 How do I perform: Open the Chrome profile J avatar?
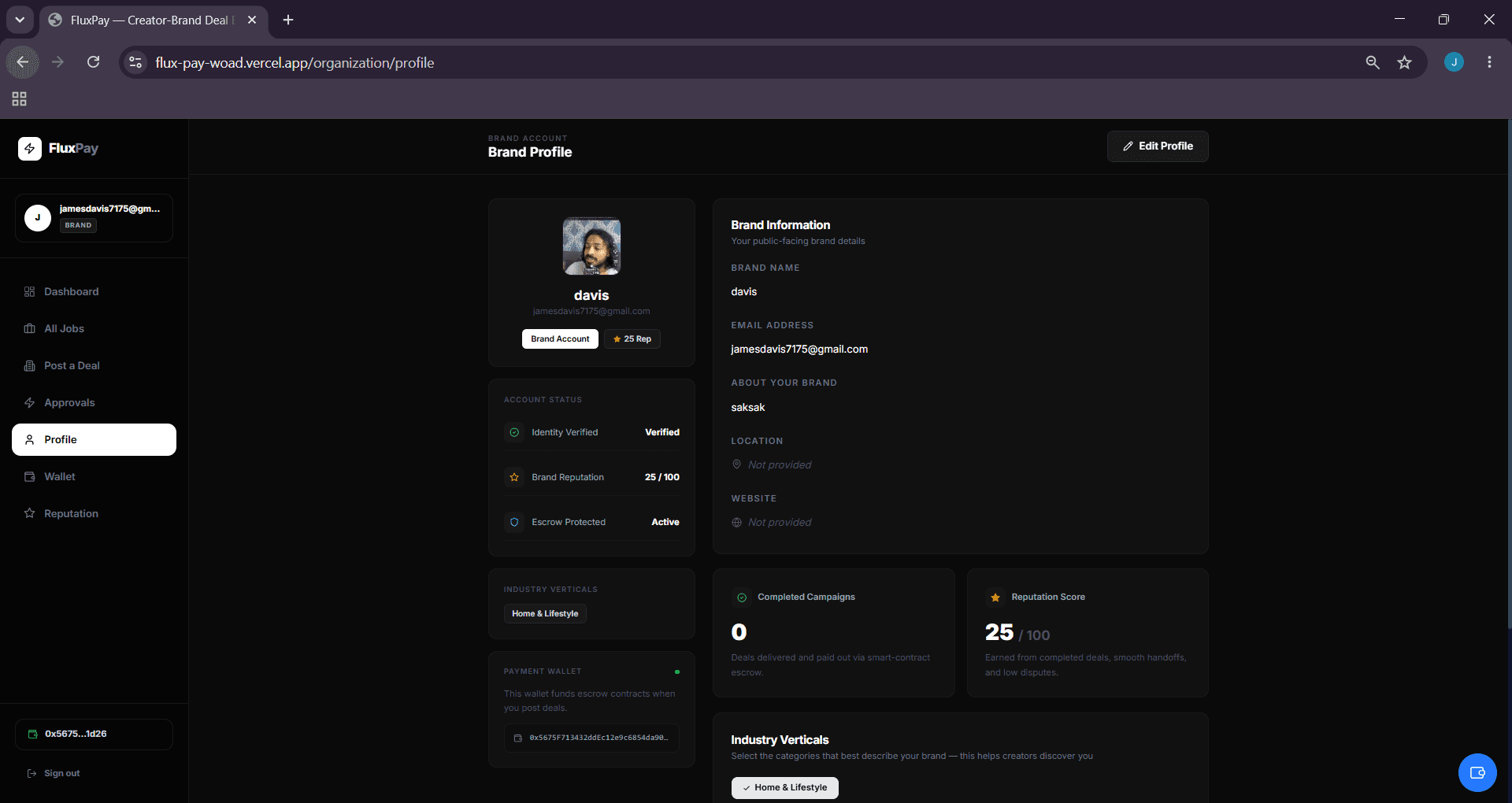pos(1454,62)
